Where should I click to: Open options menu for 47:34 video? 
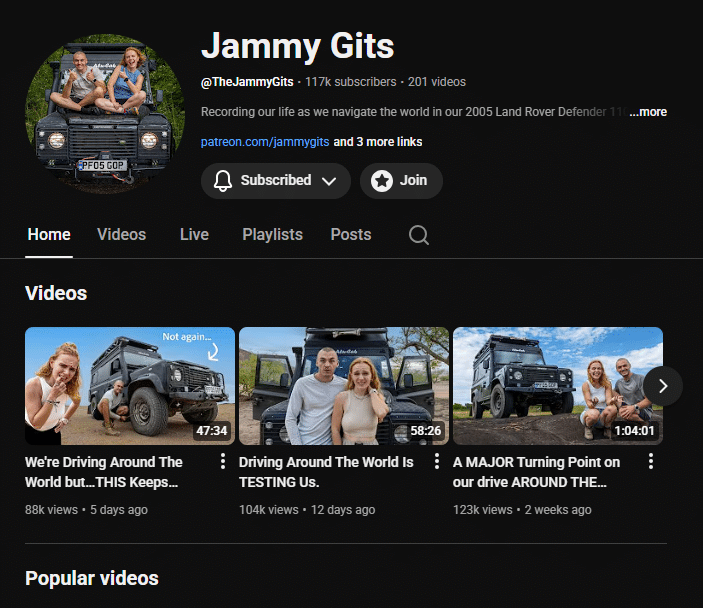(223, 462)
